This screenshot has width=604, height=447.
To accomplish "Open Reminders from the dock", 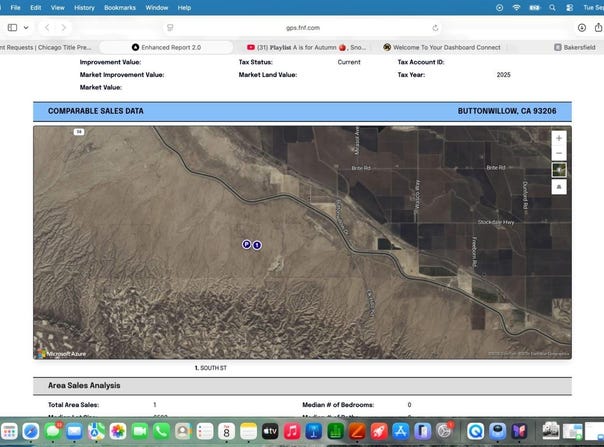I will pyautogui.click(x=205, y=431).
